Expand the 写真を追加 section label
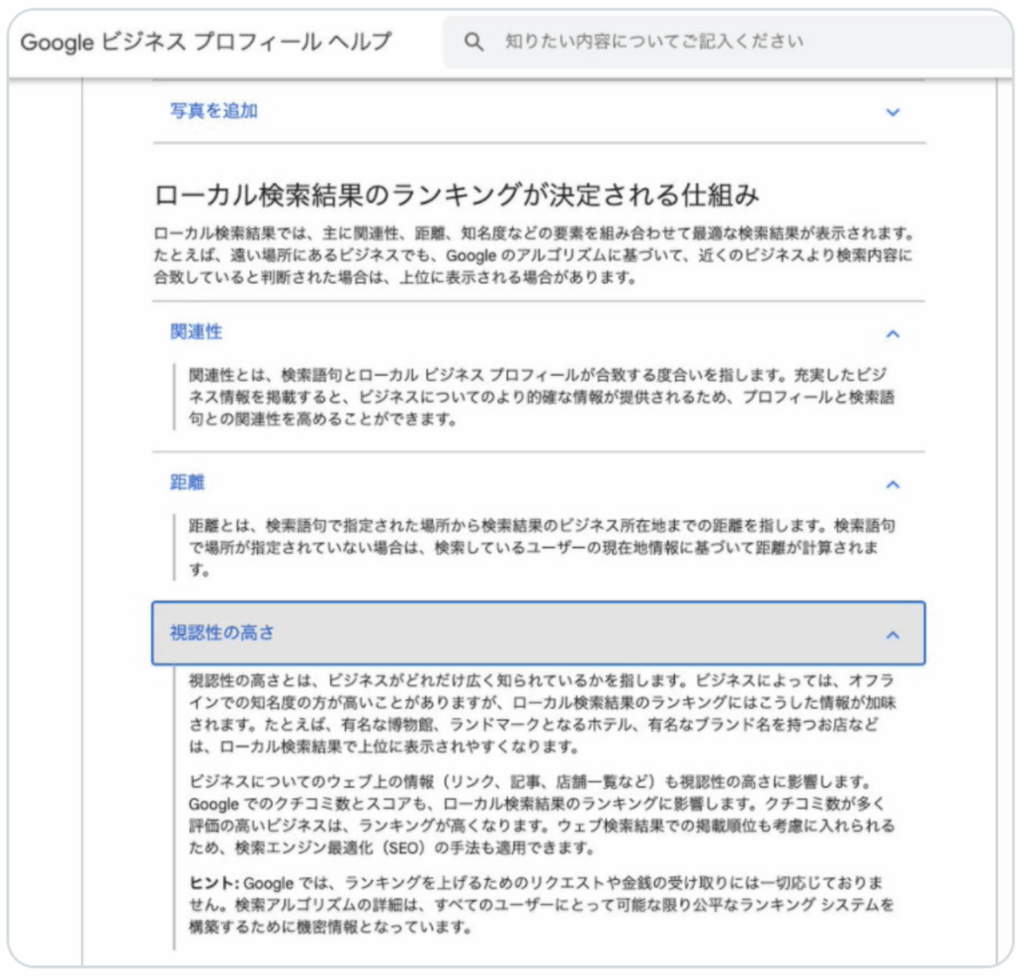 point(214,111)
